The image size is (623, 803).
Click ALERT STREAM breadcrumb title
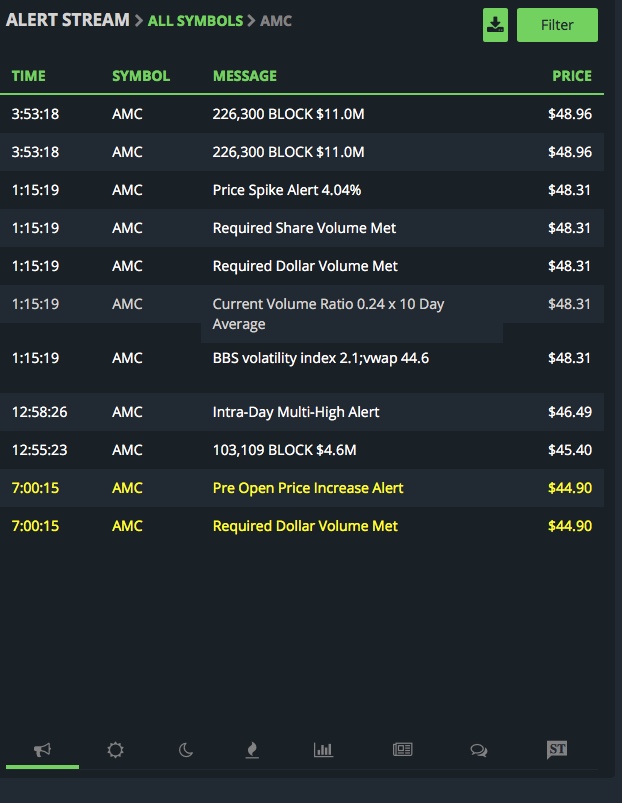[x=68, y=20]
